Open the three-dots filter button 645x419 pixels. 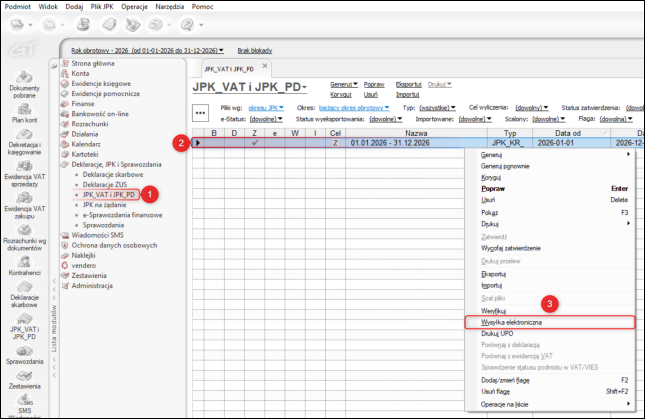pyautogui.click(x=200, y=113)
